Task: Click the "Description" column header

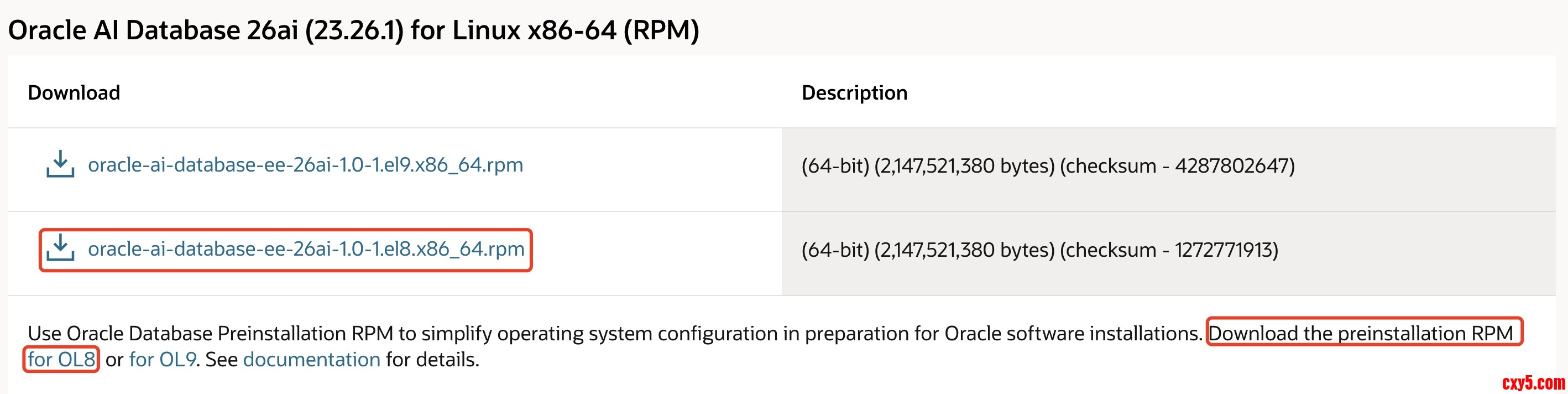Action: coord(854,92)
